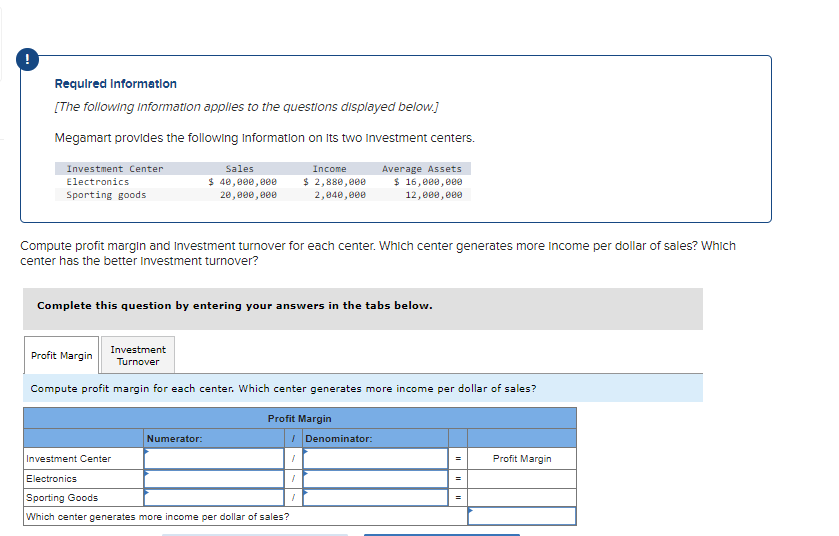Click the Sporting Goods row label in answer table

pos(62,497)
